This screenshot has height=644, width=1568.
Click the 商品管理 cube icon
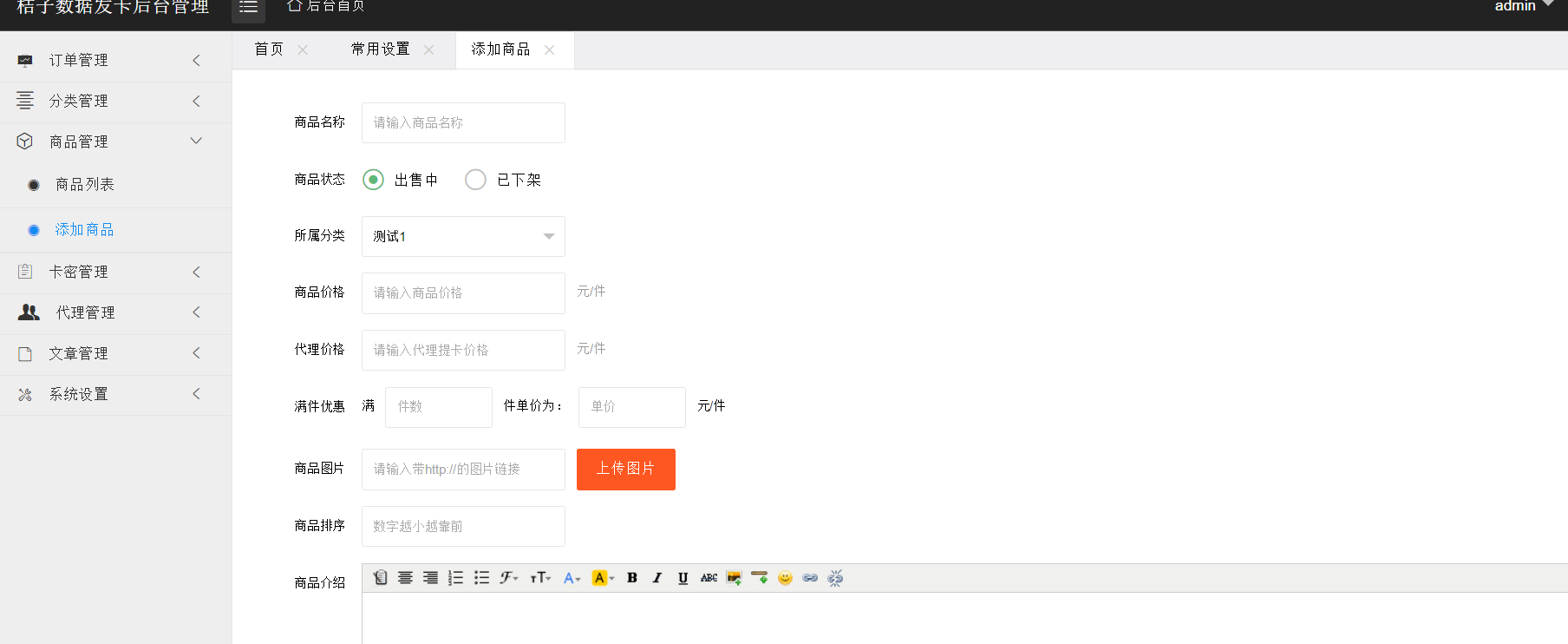(25, 141)
